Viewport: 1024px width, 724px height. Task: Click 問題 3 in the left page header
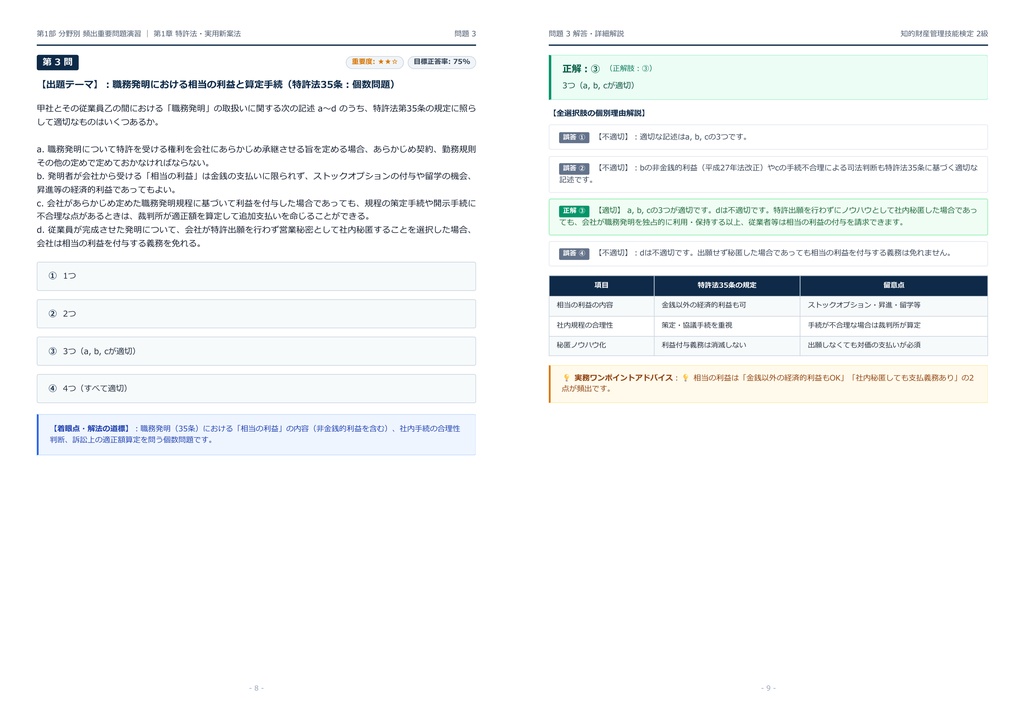tap(465, 33)
